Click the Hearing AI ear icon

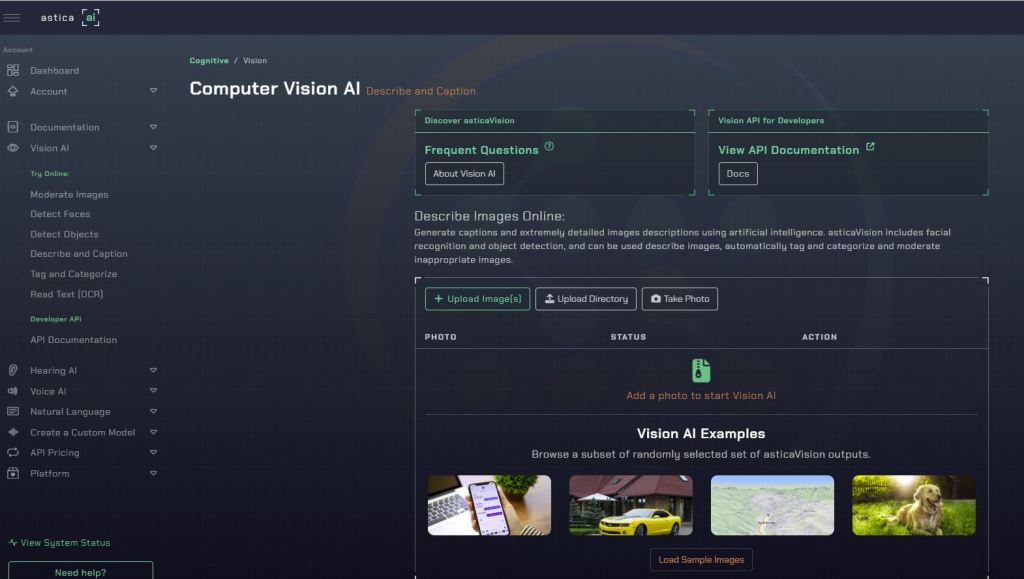pyautogui.click(x=13, y=370)
